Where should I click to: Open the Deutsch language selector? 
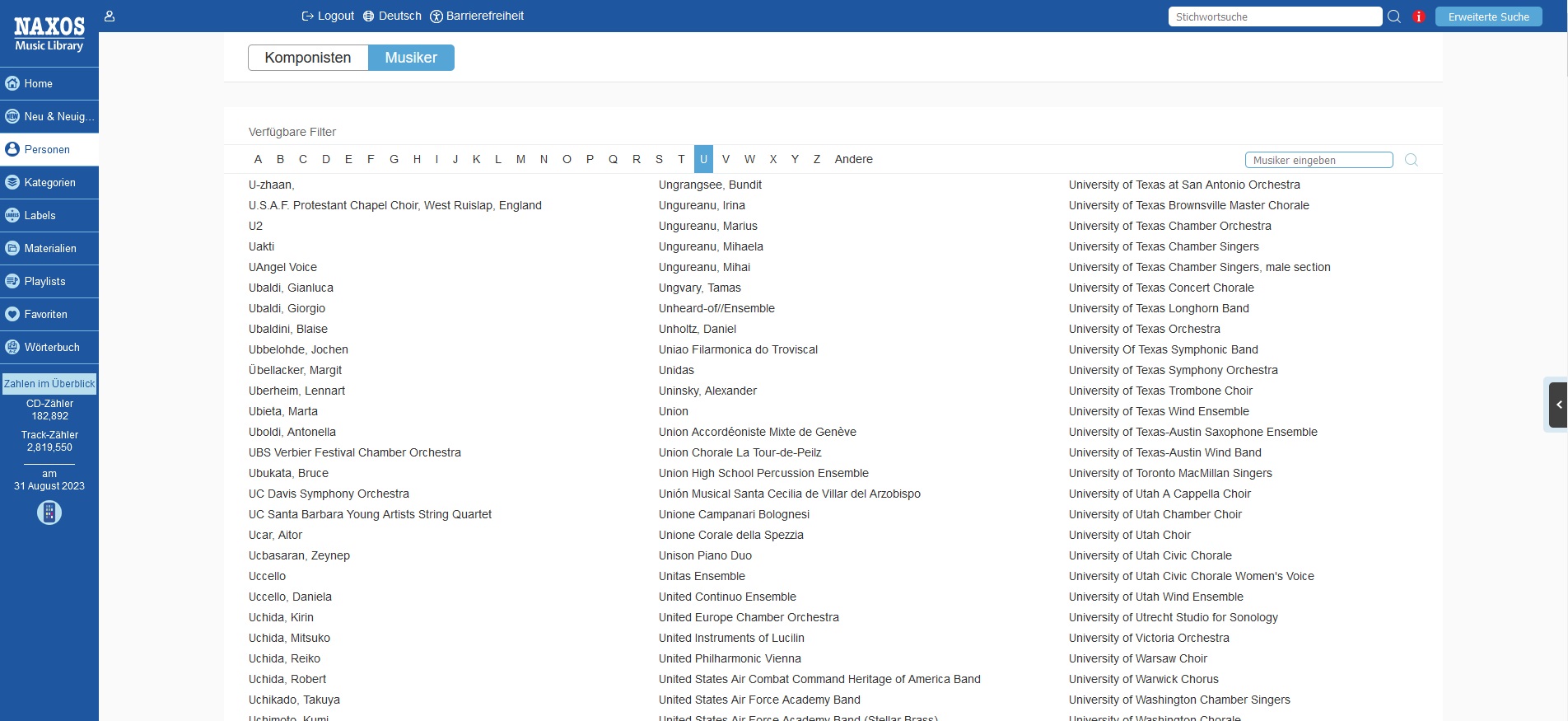pos(392,16)
